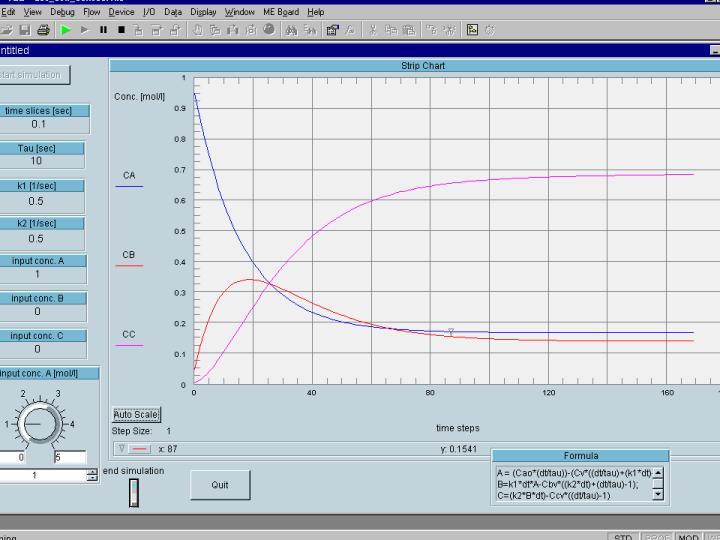Click the Print icon in toolbar
Image resolution: width=720 pixels, height=540 pixels.
[x=43, y=30]
